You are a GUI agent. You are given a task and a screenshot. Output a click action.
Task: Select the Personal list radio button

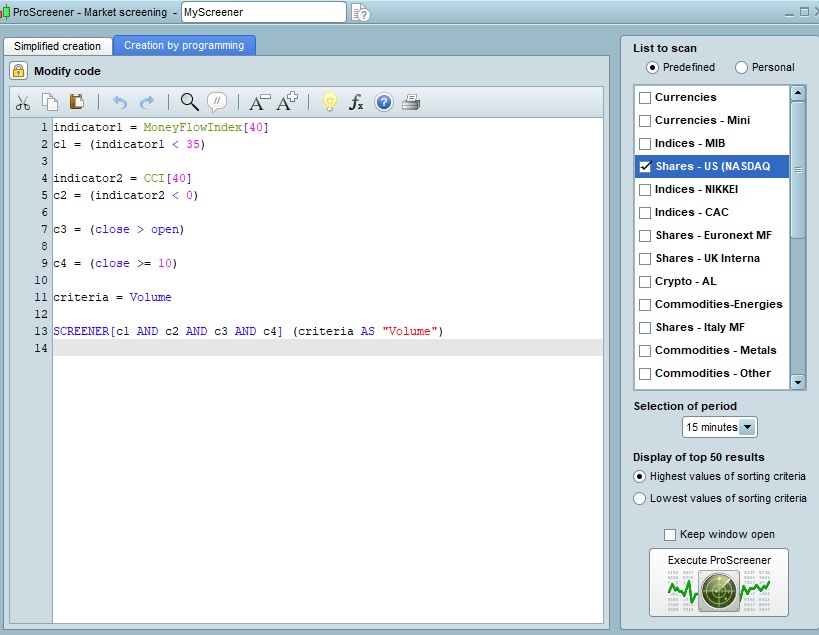click(741, 67)
